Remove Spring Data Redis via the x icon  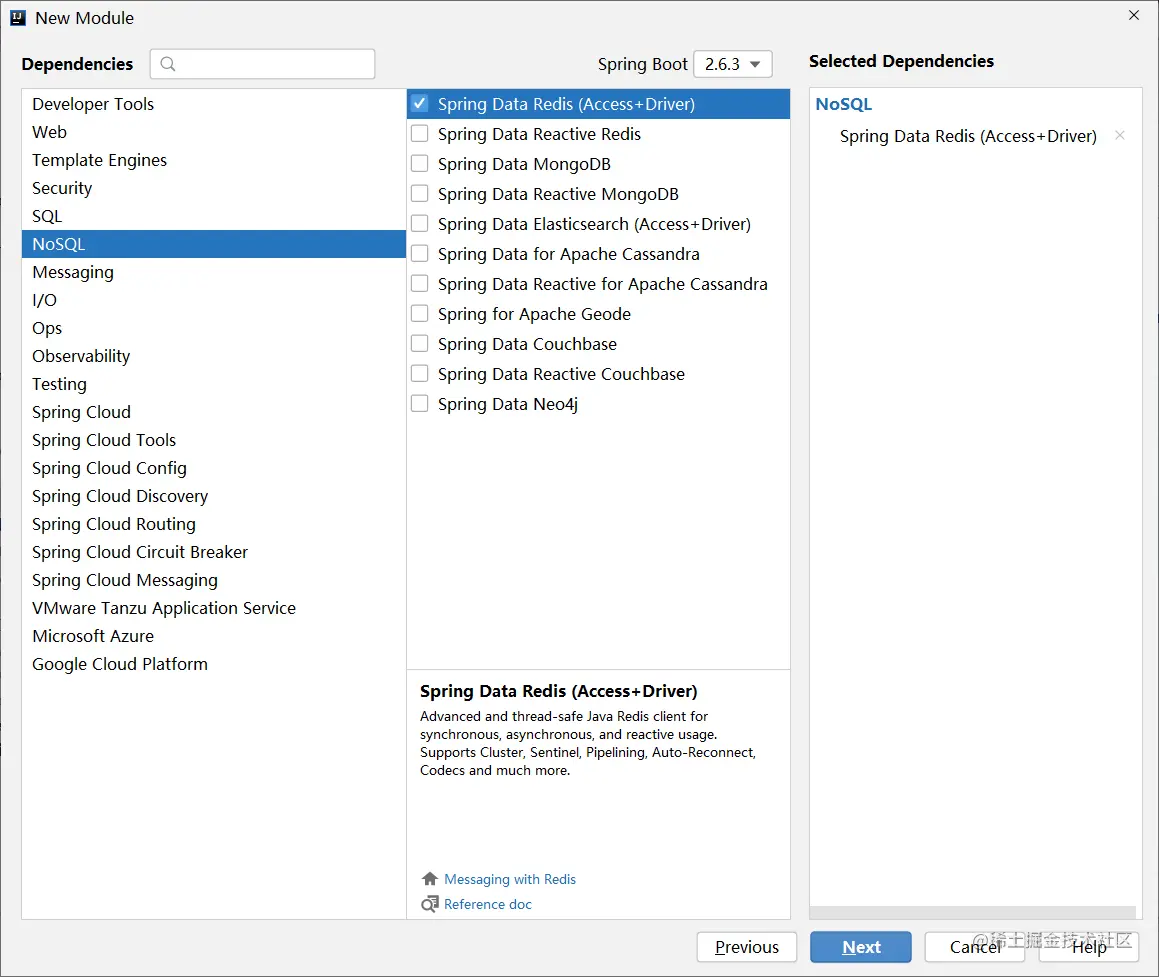click(x=1120, y=135)
